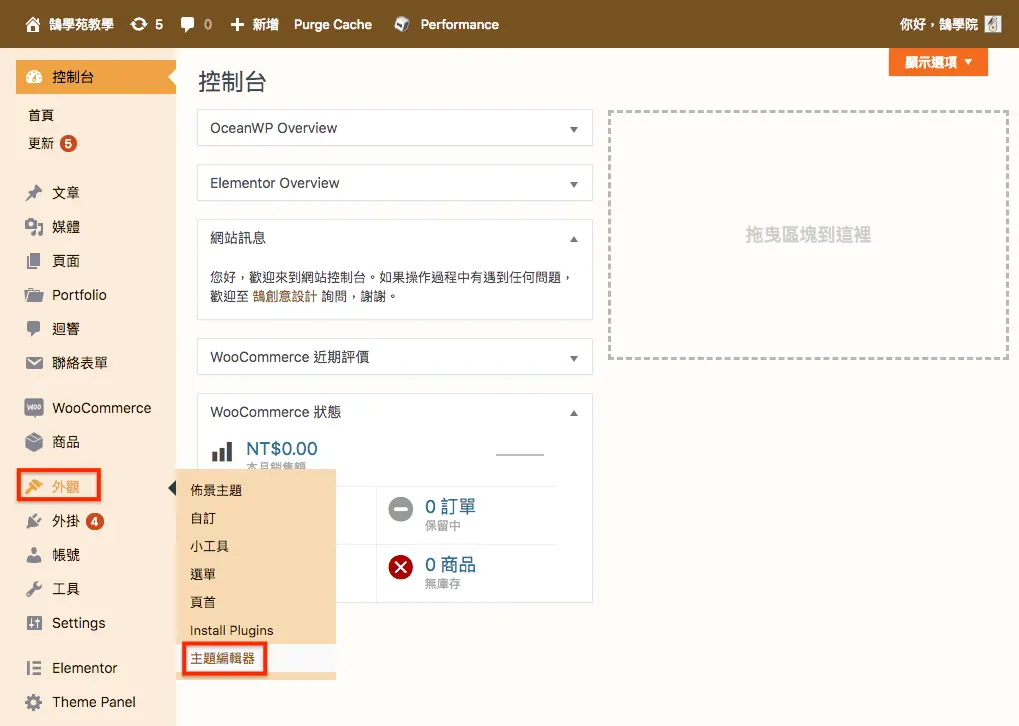This screenshot has height=726, width=1019.
Task: Click the box icon beside 商品
Action: [x=34, y=442]
